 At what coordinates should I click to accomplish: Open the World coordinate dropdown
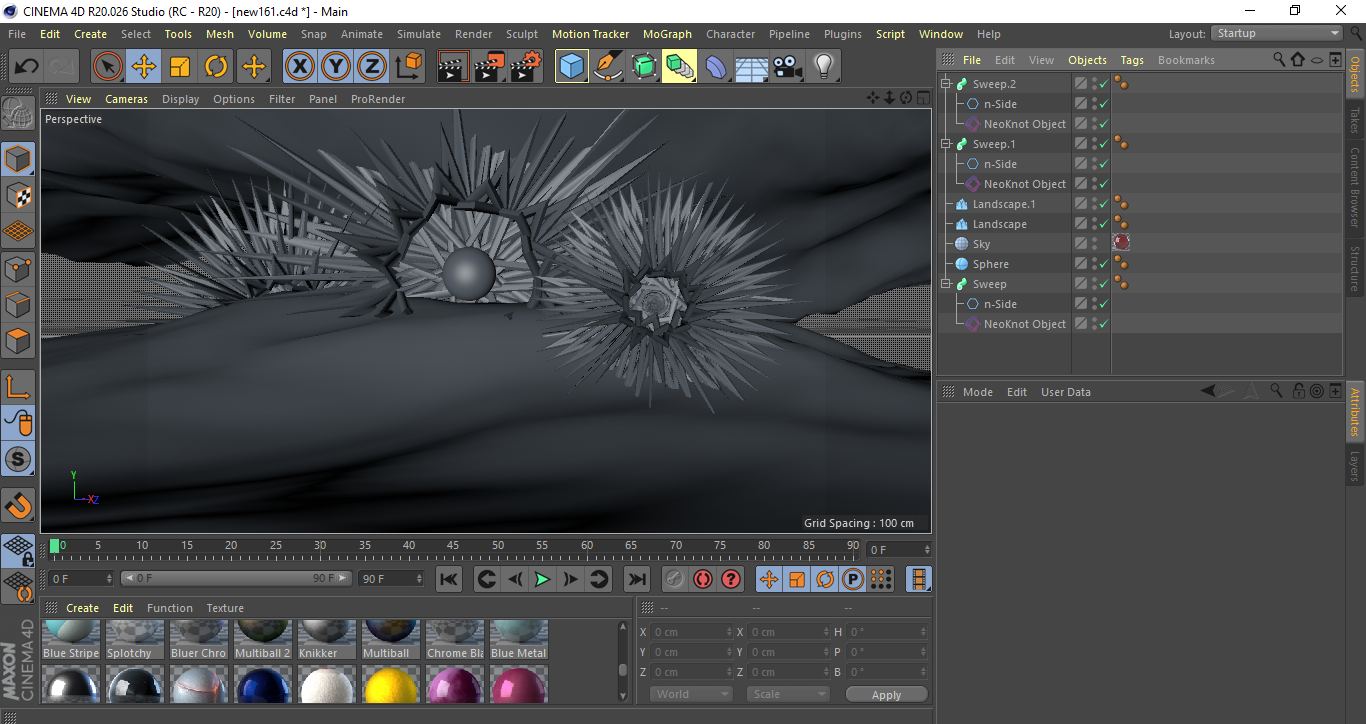click(x=691, y=694)
